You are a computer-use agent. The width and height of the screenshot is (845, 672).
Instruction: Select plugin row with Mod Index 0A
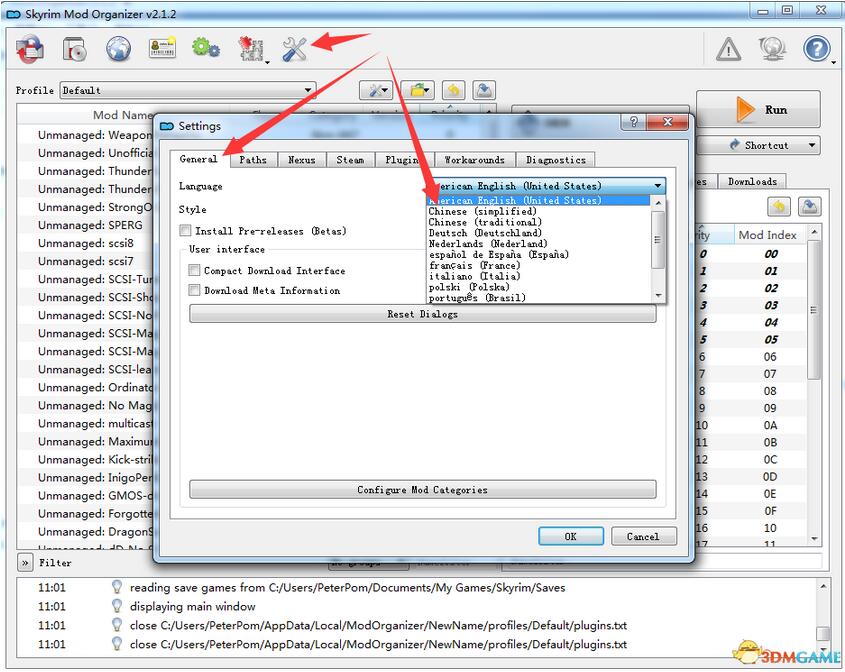pyautogui.click(x=752, y=425)
